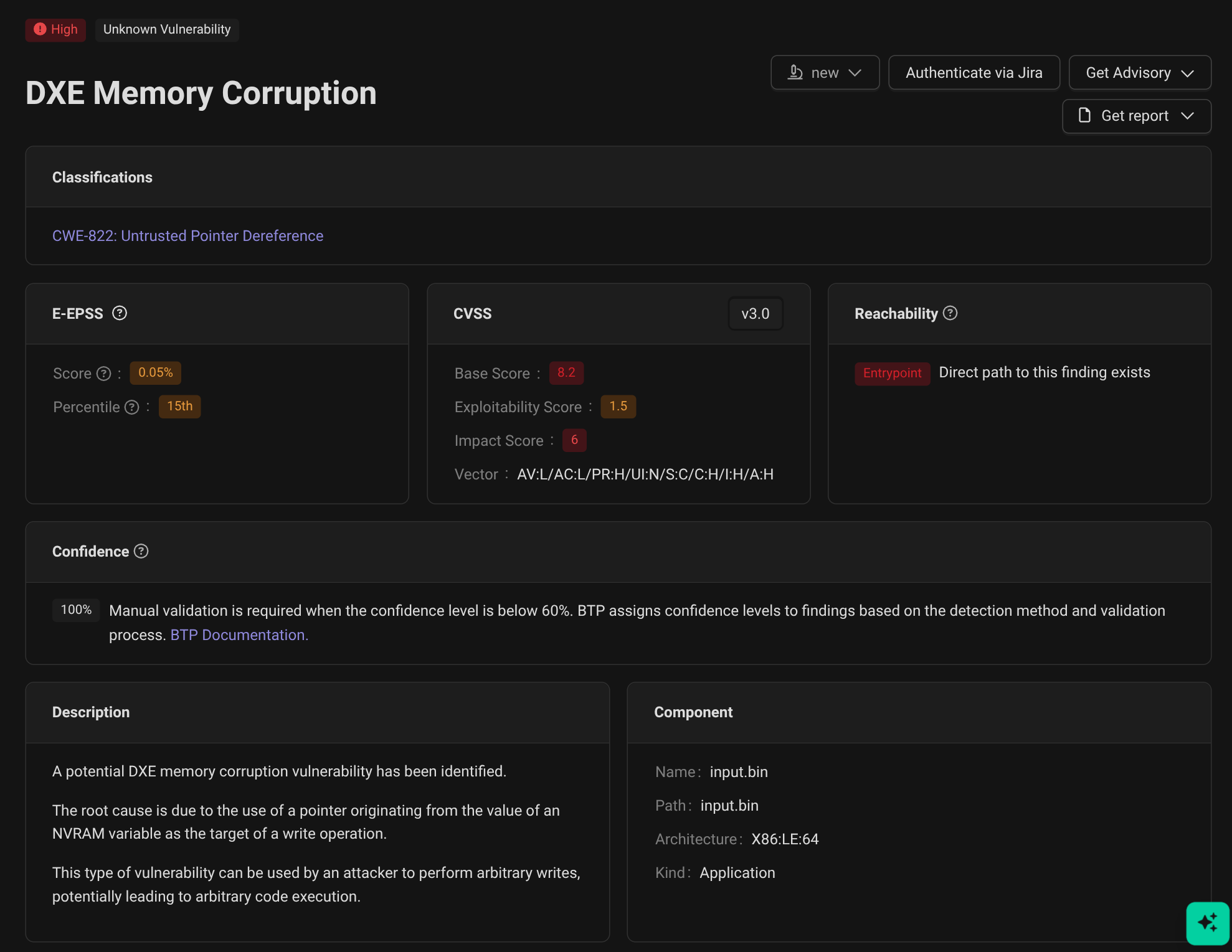Open the AI sparkle assistant button
Viewport: 1232px width, 952px height.
[1207, 923]
